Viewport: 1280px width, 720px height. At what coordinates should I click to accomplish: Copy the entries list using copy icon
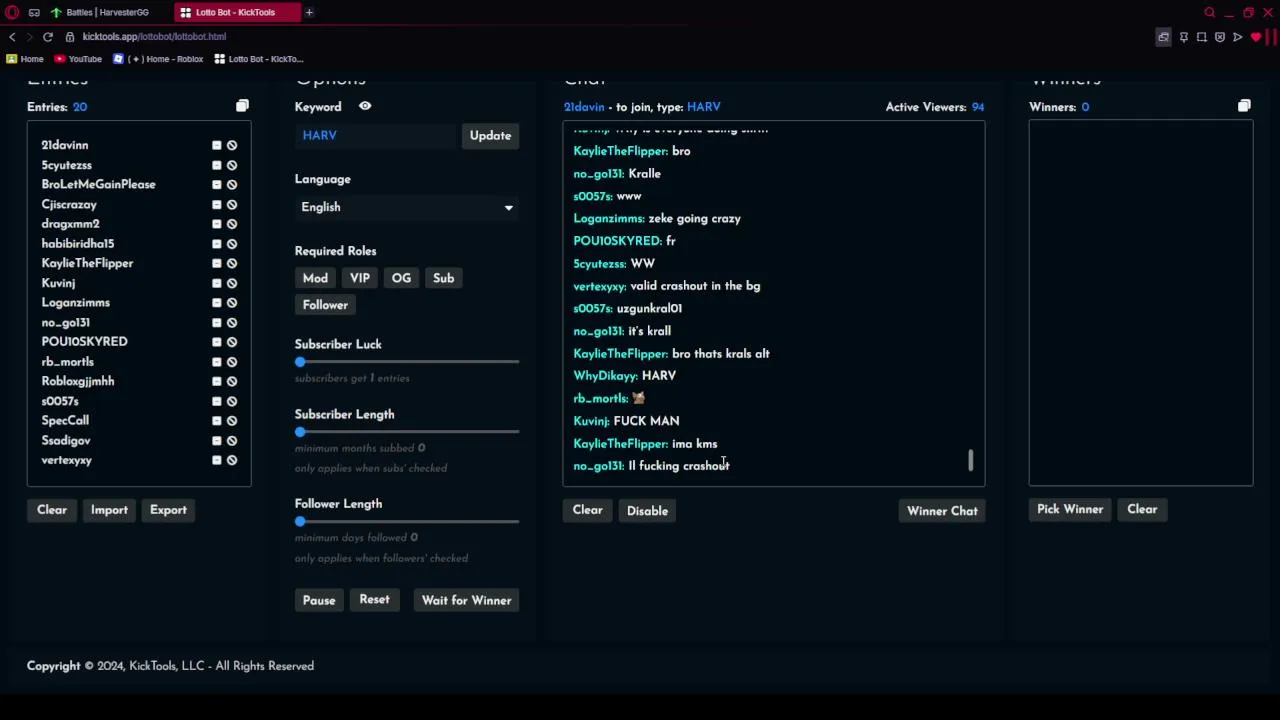[242, 106]
